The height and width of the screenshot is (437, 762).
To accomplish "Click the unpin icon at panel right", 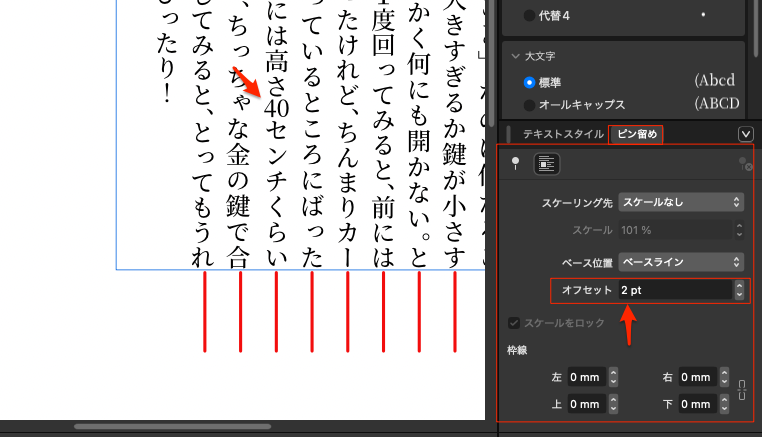I will (743, 165).
